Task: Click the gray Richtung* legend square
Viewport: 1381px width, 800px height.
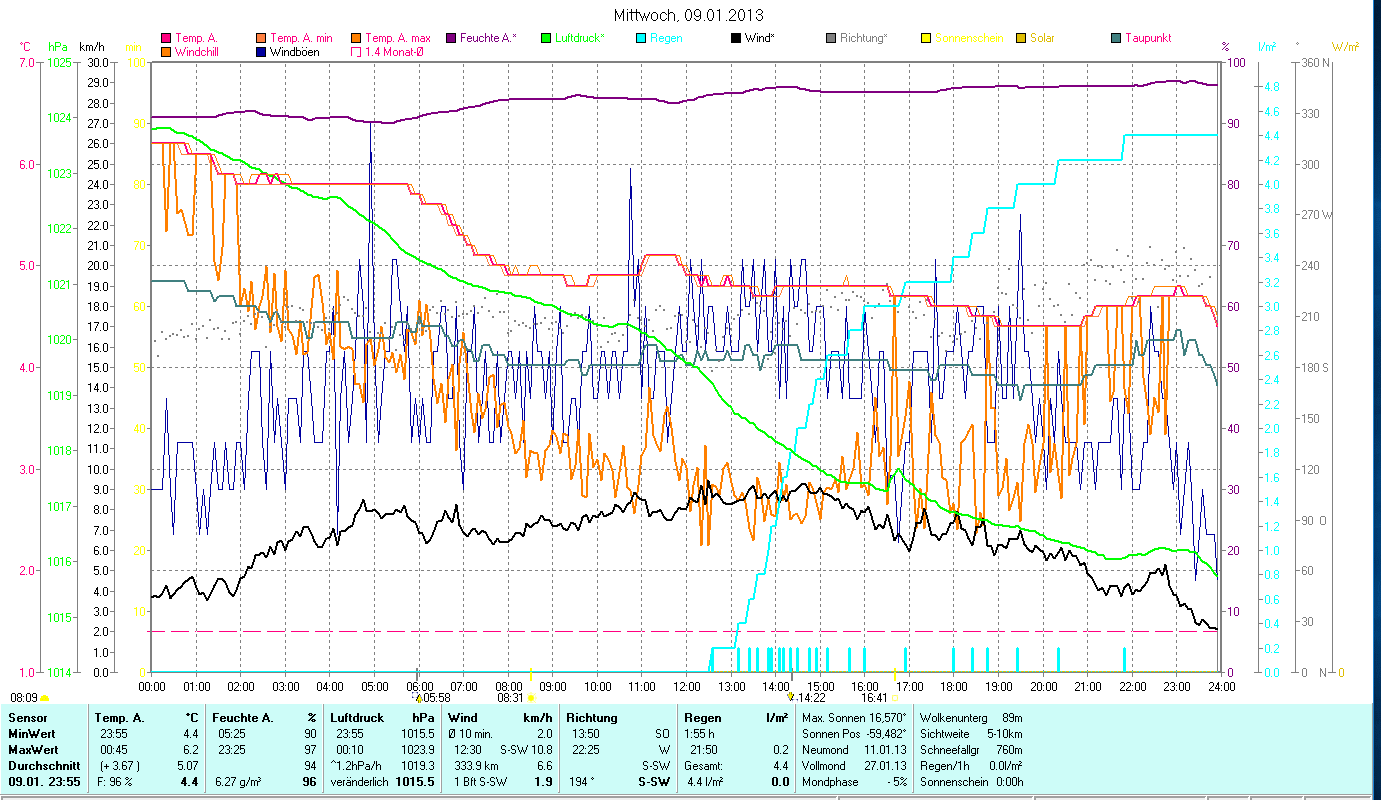Action: [831, 39]
